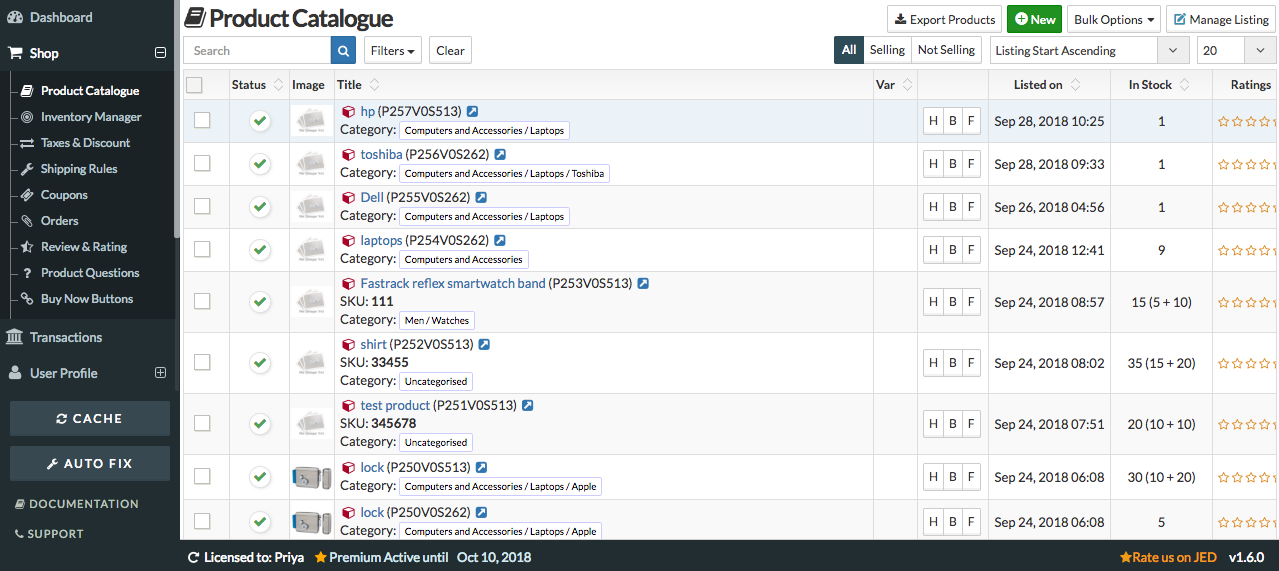Collapse the Shop menu section

(159, 53)
